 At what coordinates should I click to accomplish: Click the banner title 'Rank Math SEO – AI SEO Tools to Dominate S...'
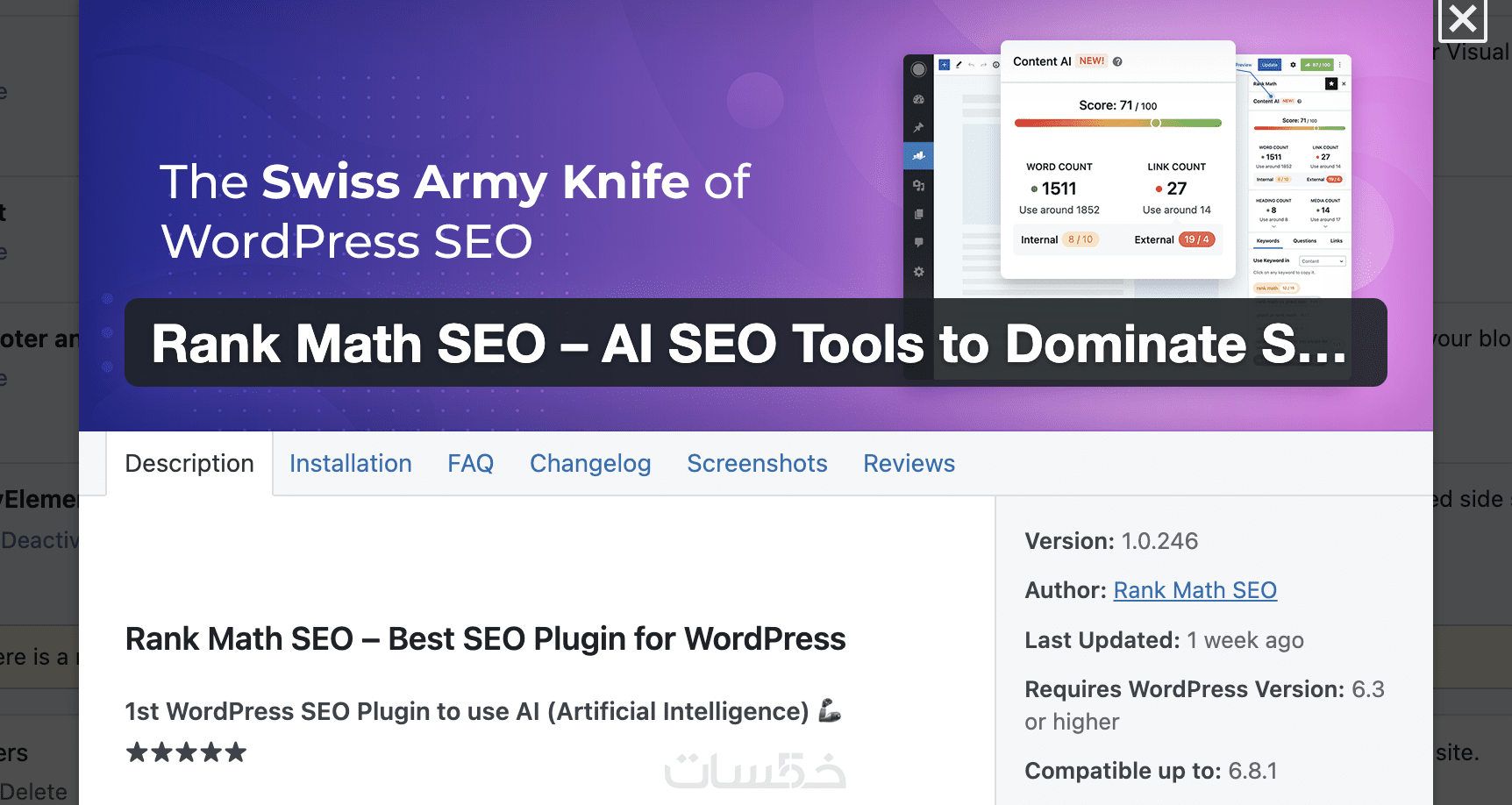pyautogui.click(x=749, y=343)
